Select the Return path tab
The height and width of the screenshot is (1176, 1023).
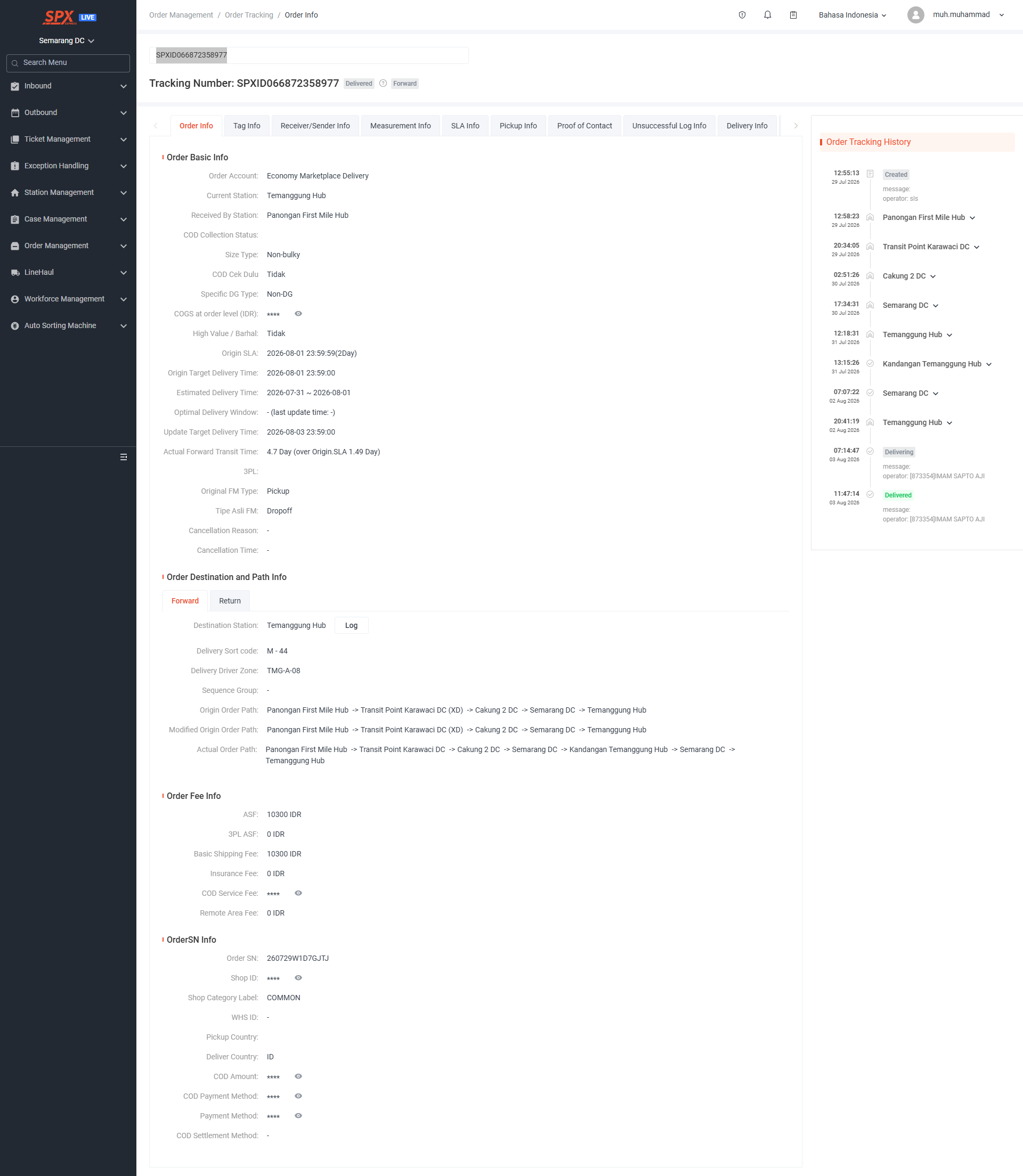pos(230,601)
